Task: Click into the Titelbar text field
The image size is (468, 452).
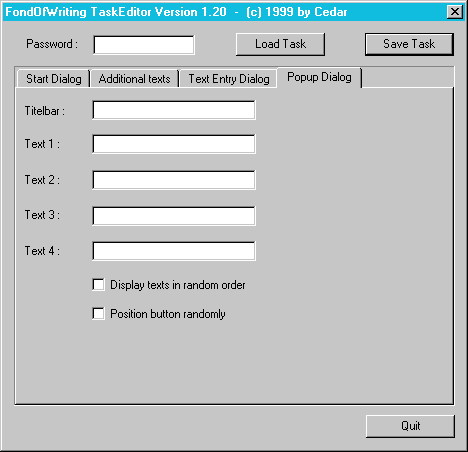Action: pyautogui.click(x=174, y=110)
